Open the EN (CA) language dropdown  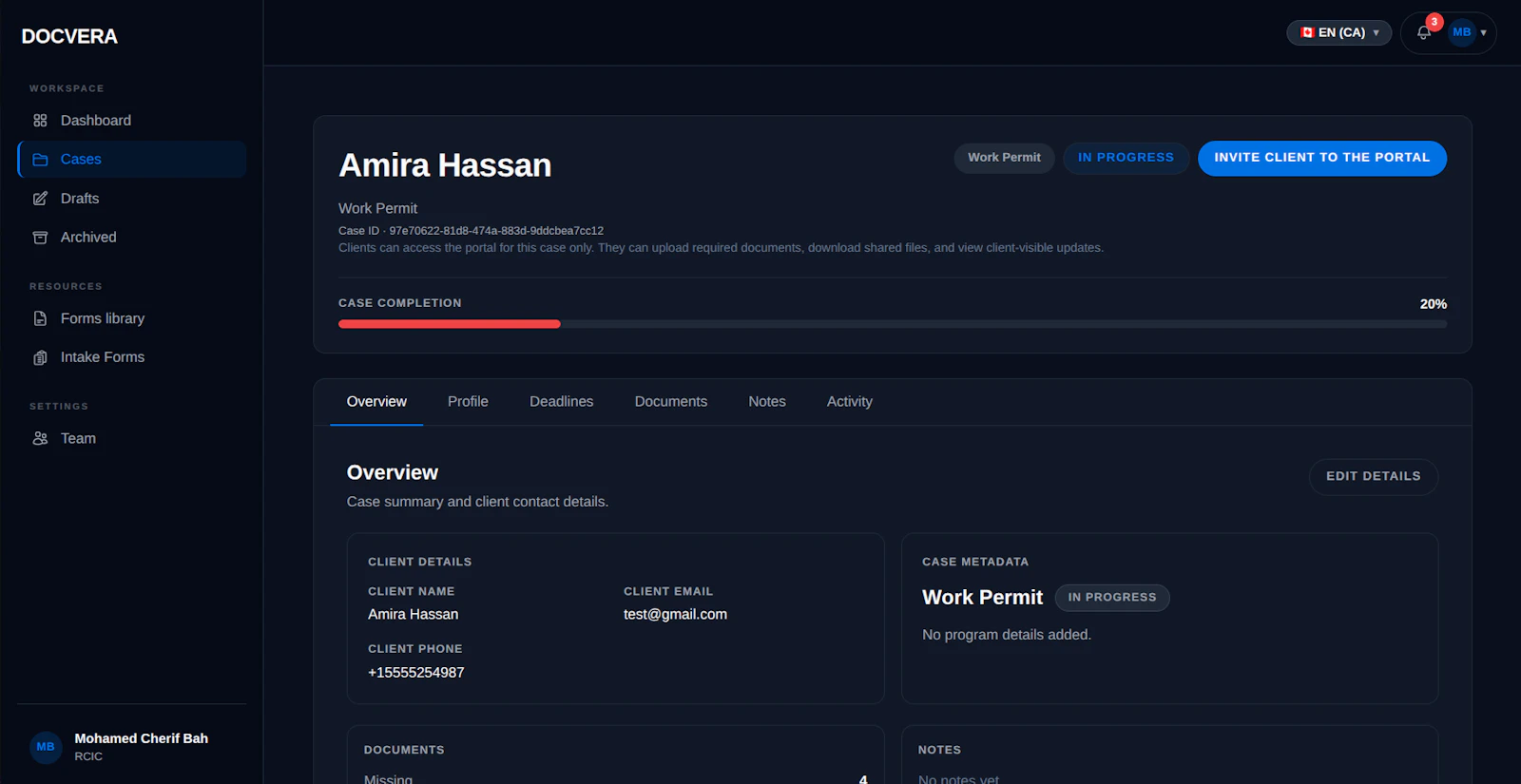tap(1338, 32)
